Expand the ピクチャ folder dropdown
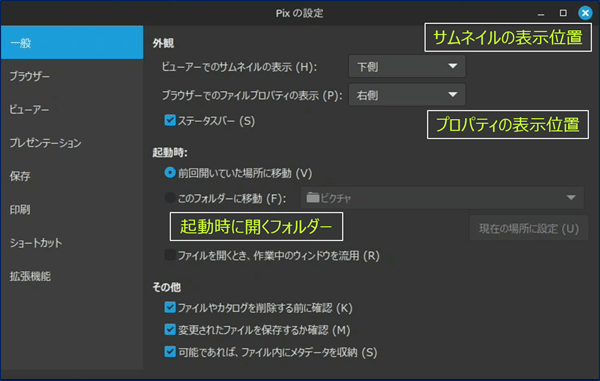The width and height of the screenshot is (600, 381). [x=442, y=198]
